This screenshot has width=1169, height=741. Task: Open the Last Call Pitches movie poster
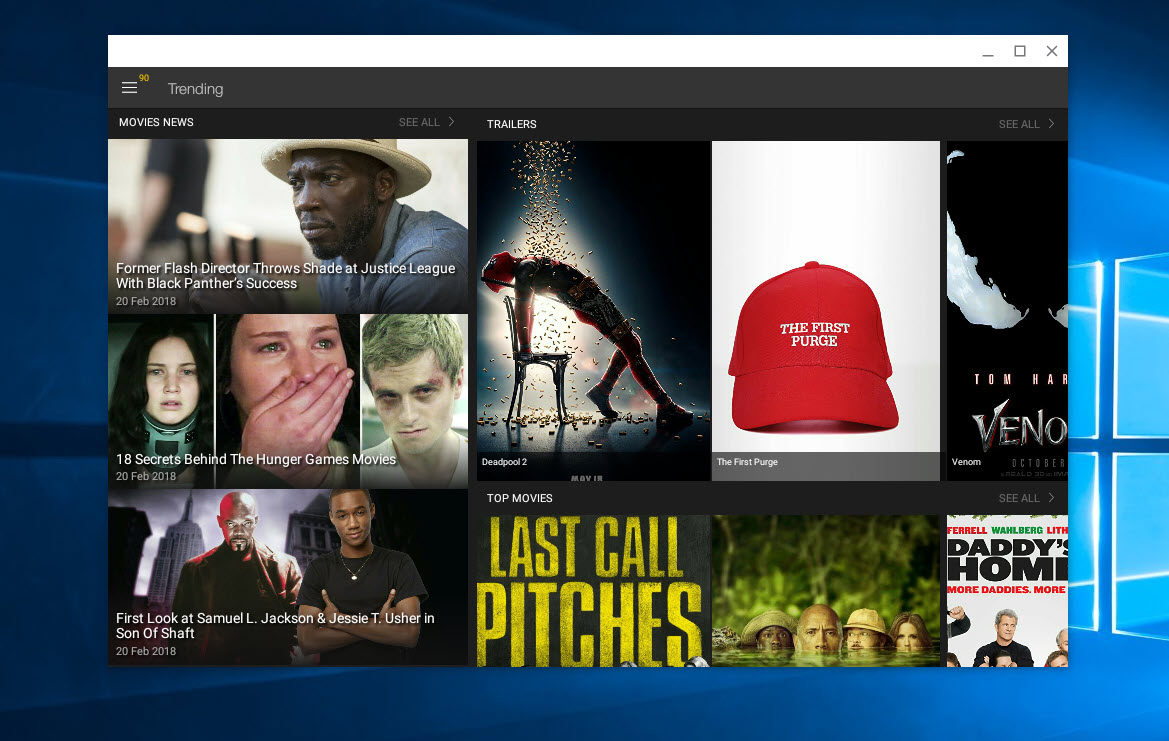pos(593,590)
